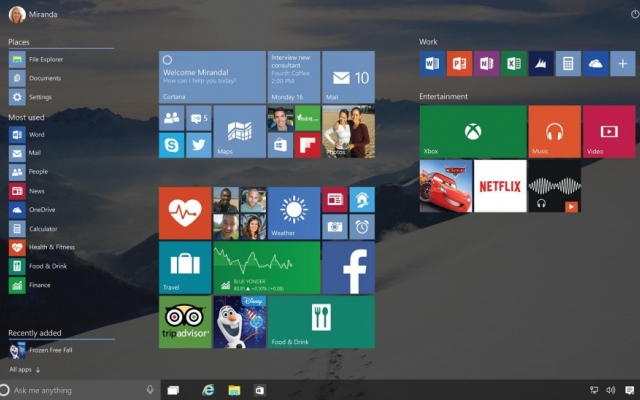The image size is (640, 400).
Task: Open Frozen Free Fall under Recently added
Action: tap(41, 351)
